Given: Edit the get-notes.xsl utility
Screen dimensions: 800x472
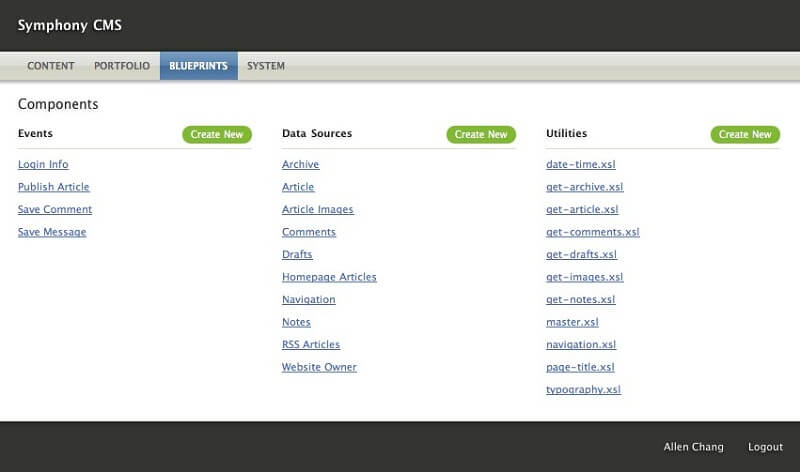Looking at the screenshot, I should (x=581, y=300).
